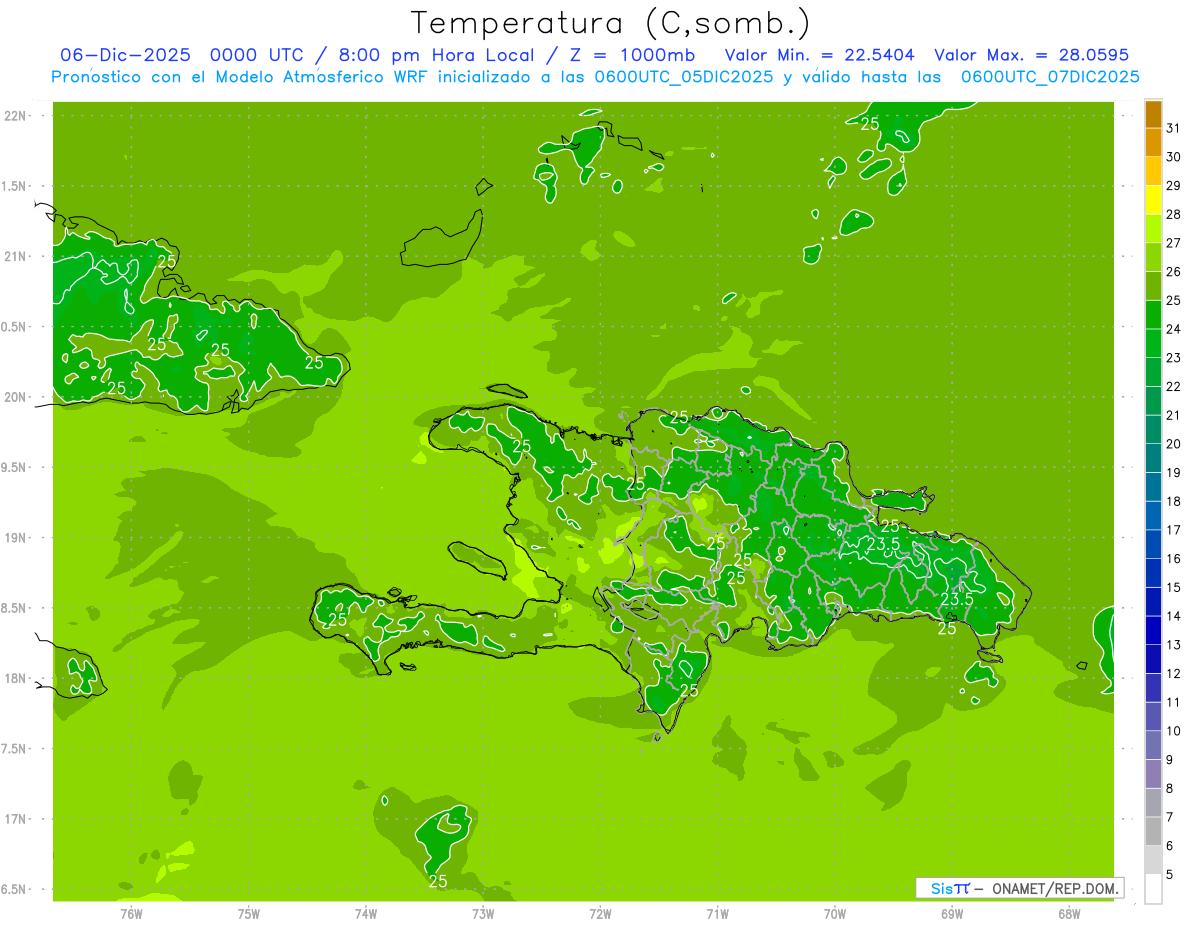The image size is (1200, 927).
Task: Click the latitude axis label 19N
Action: (x=17, y=538)
